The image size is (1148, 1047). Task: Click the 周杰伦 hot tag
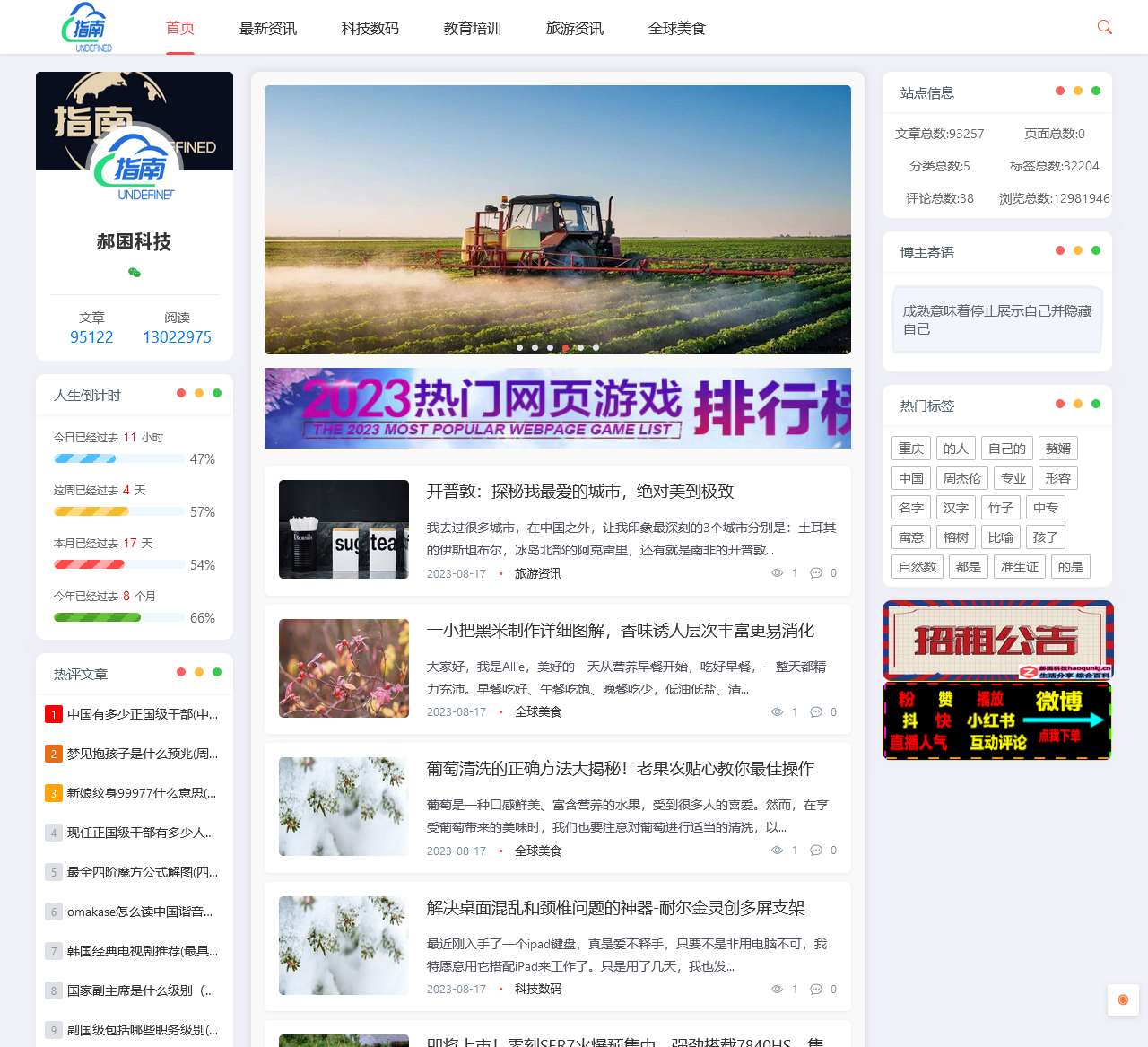961,478
